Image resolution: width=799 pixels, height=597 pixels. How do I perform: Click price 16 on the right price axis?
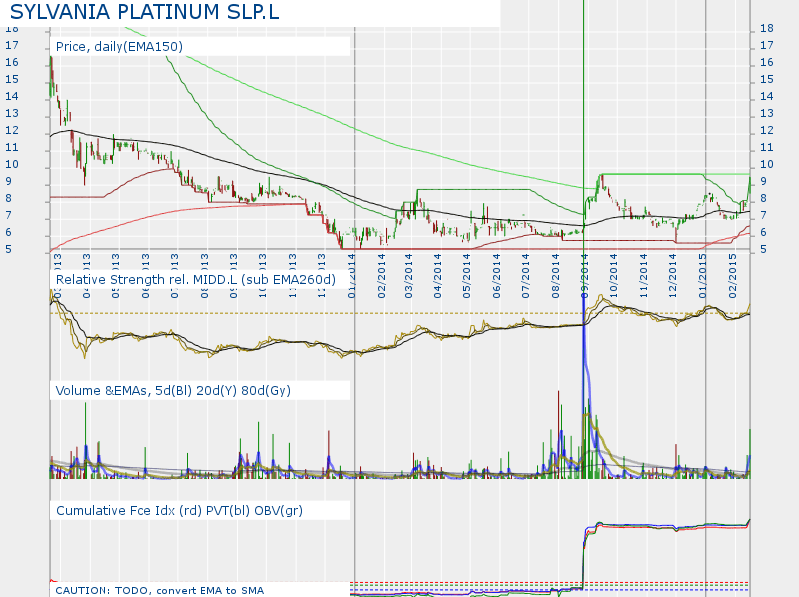pos(767,62)
